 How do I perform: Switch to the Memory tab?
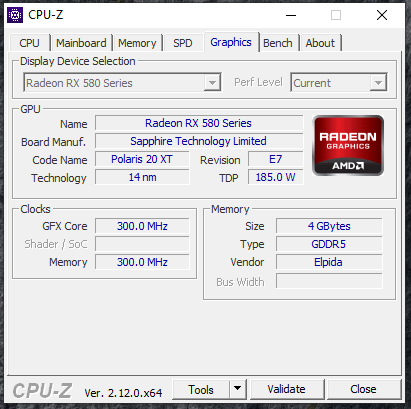pyautogui.click(x=137, y=43)
